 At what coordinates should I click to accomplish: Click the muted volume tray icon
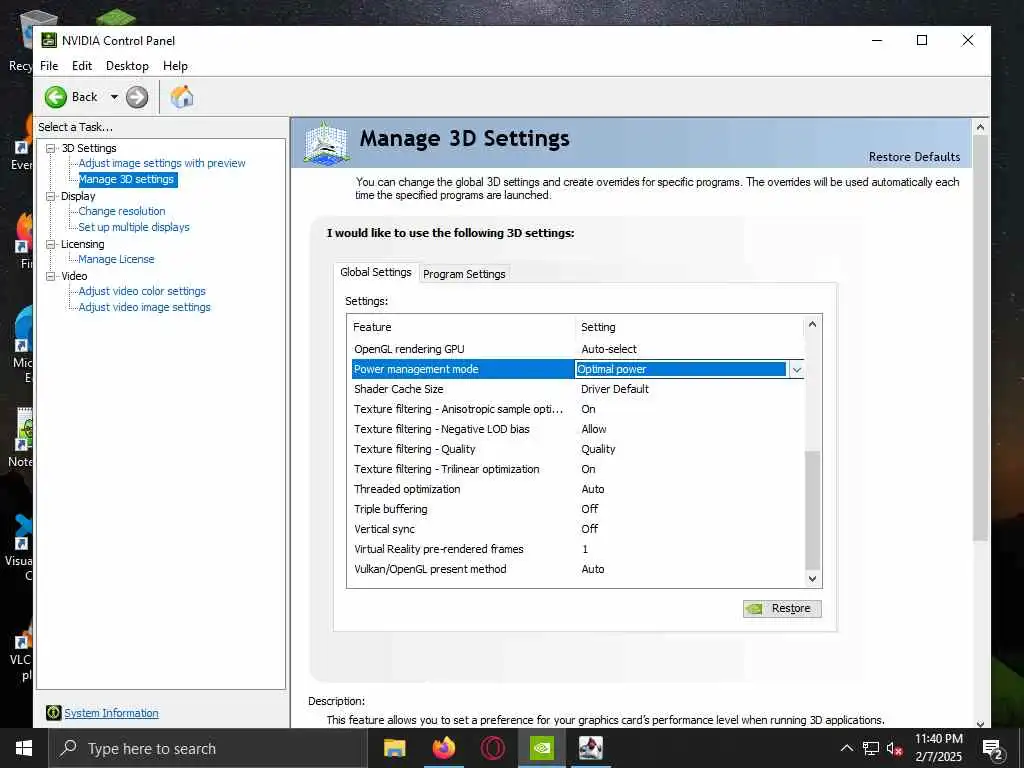[x=895, y=748]
